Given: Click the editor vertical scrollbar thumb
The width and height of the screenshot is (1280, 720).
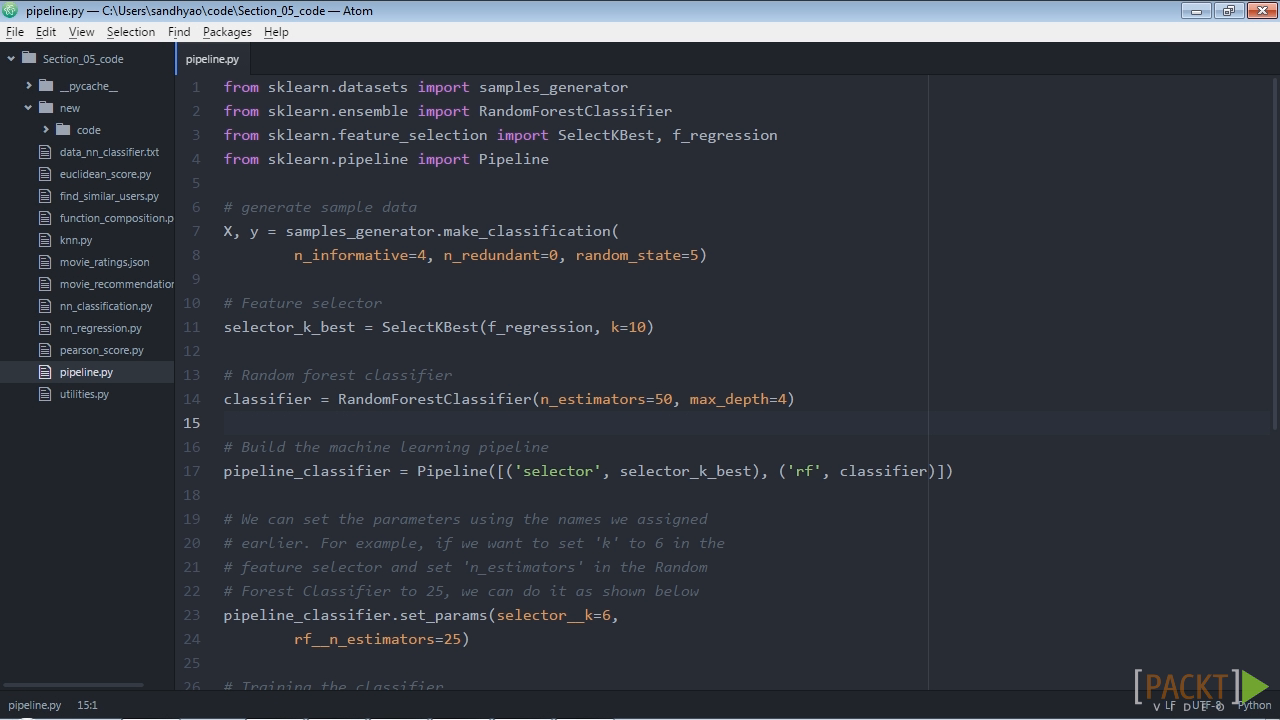Looking at the screenshot, I should (x=1275, y=255).
